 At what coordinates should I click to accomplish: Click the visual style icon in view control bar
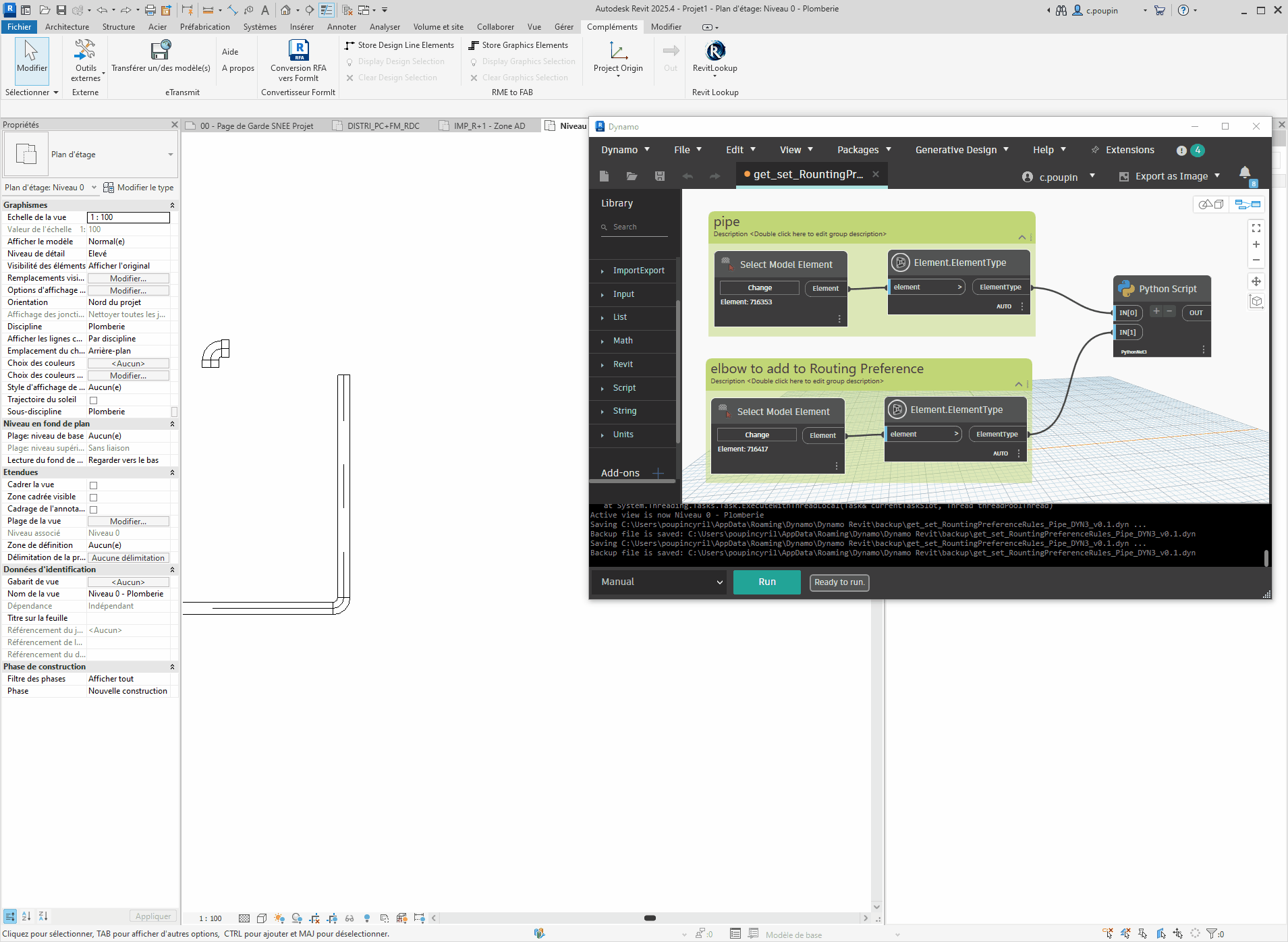[x=262, y=918]
